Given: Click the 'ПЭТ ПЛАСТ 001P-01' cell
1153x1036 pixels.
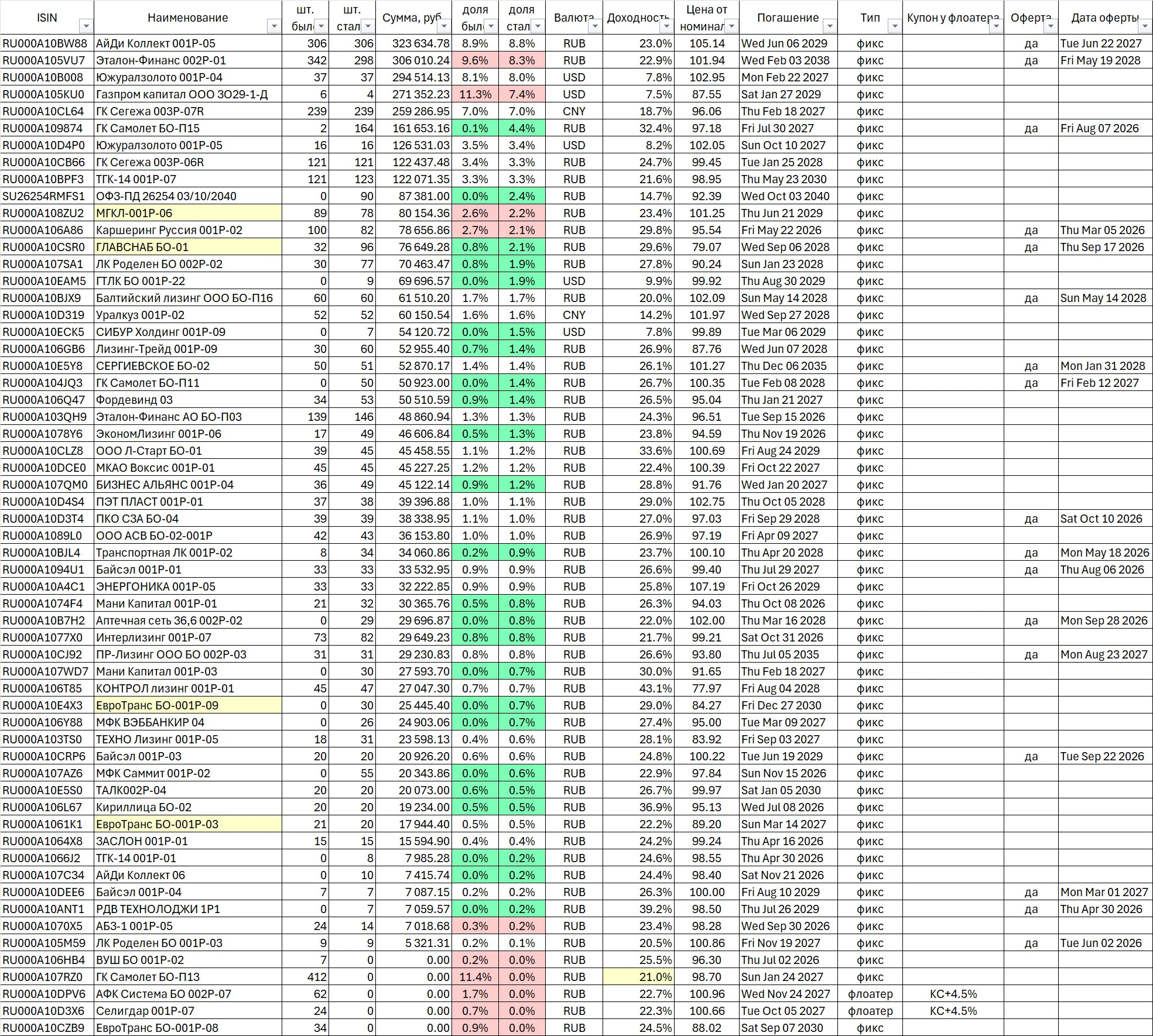Looking at the screenshot, I should tap(188, 502).
